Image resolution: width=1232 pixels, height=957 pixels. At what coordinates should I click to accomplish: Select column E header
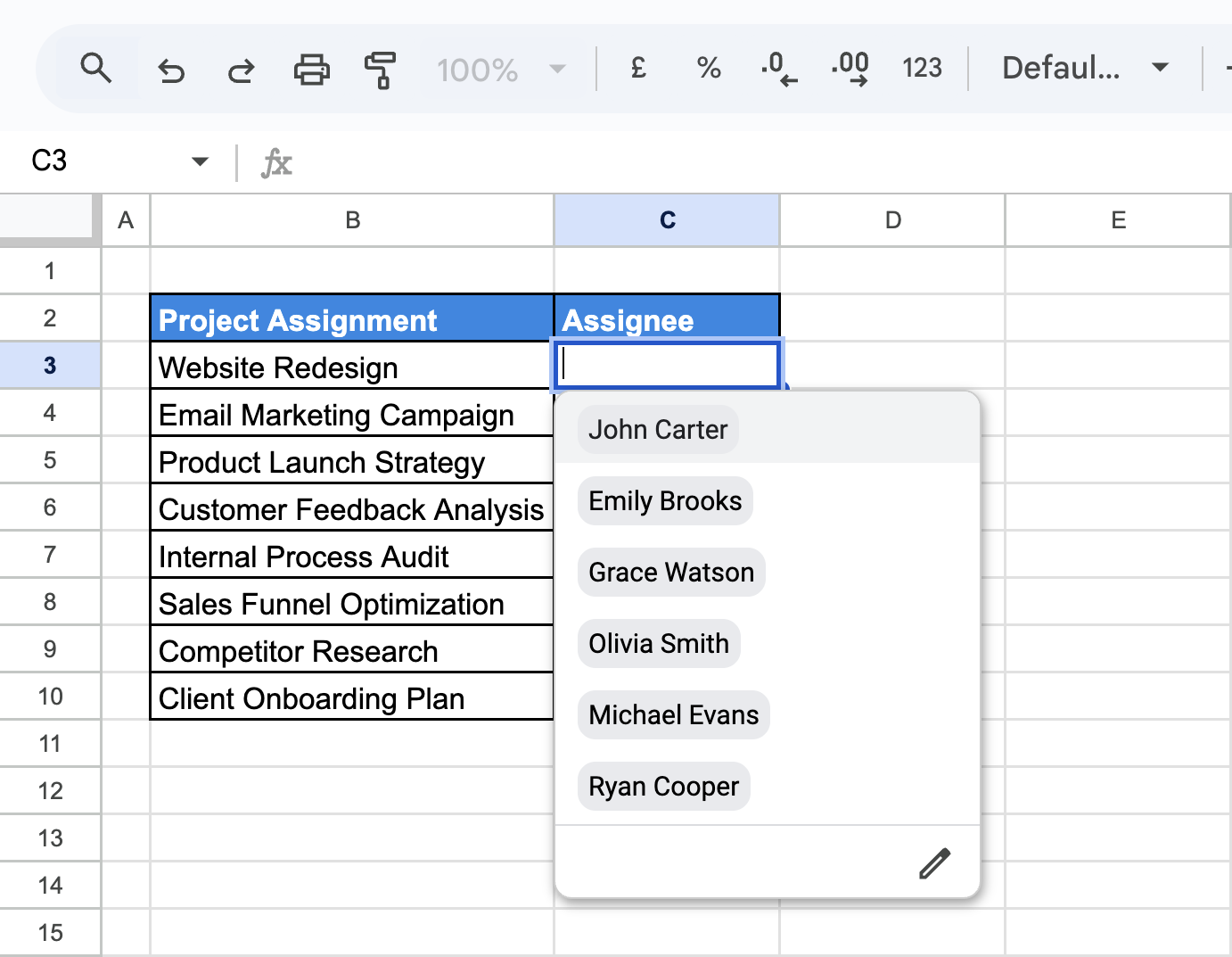1118,220
